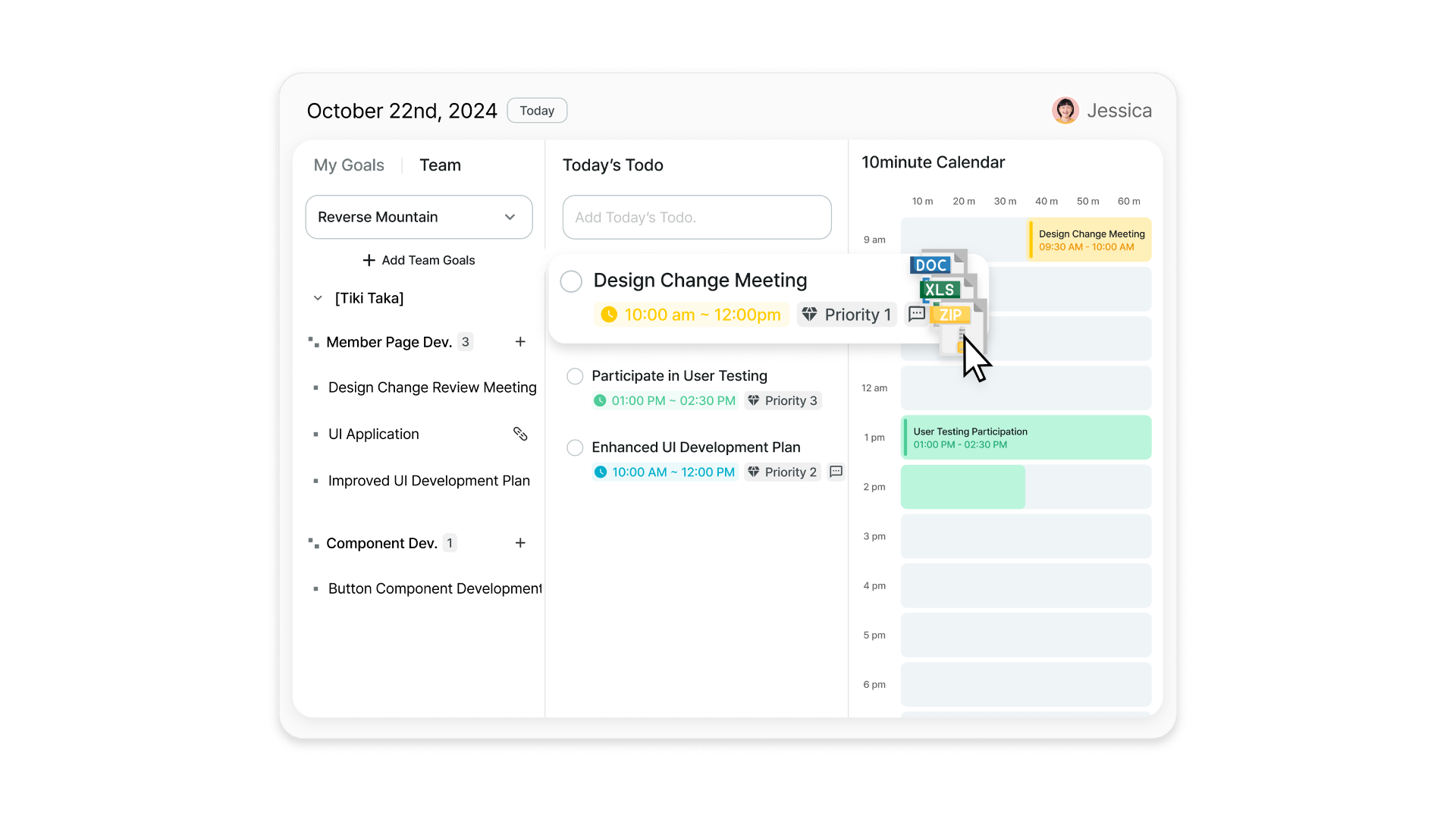Check off Design Change Meeting todo

[571, 281]
